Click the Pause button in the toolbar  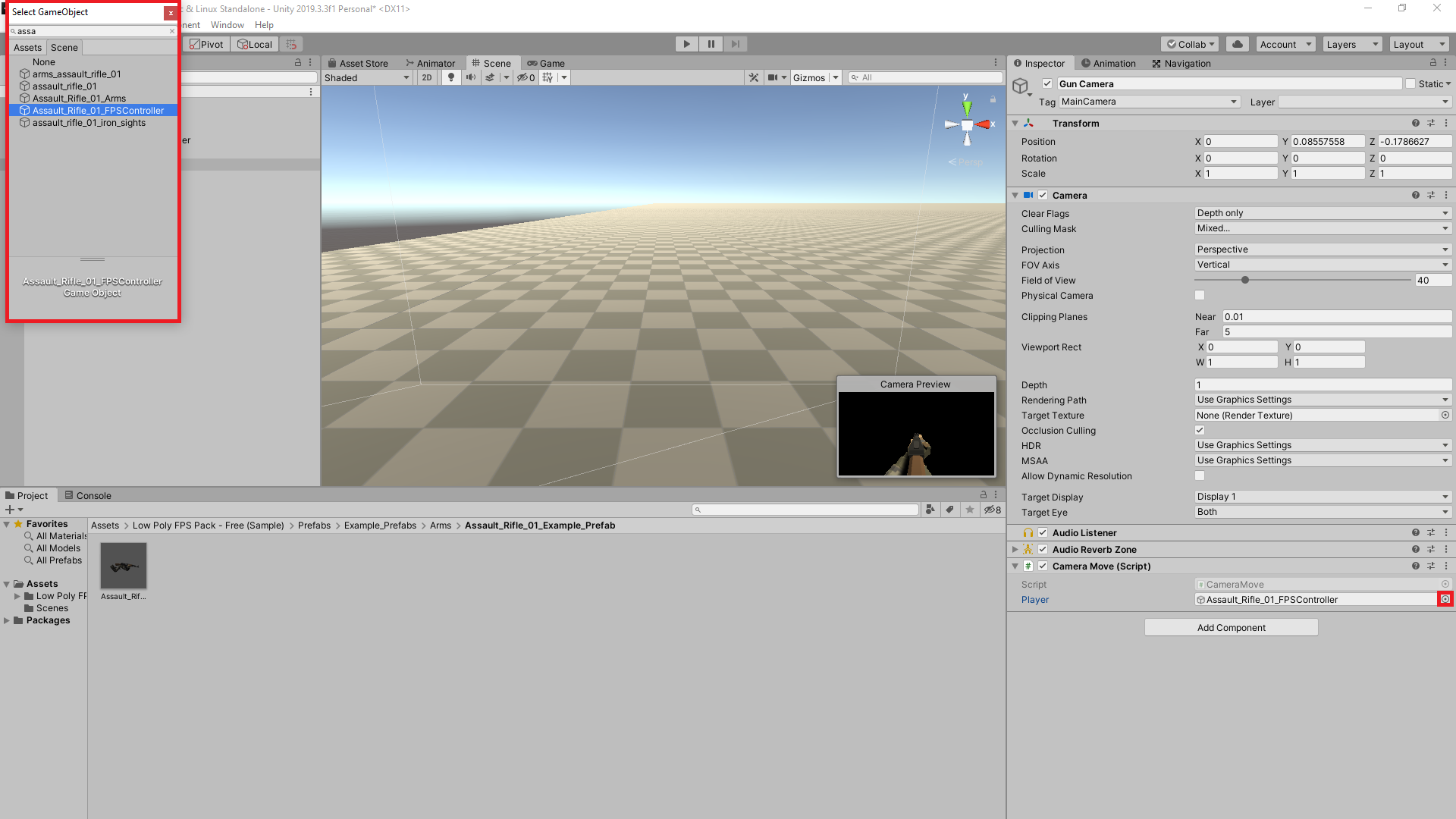click(x=711, y=43)
